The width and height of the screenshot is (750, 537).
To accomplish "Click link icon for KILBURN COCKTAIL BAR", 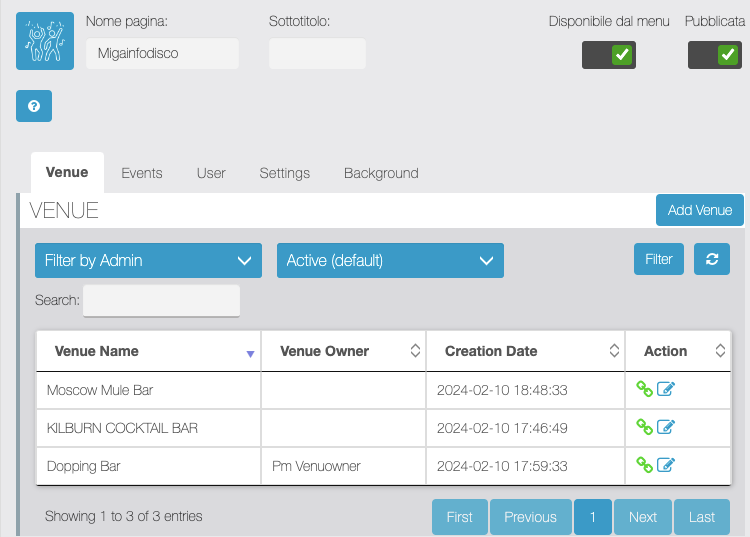I will 645,427.
